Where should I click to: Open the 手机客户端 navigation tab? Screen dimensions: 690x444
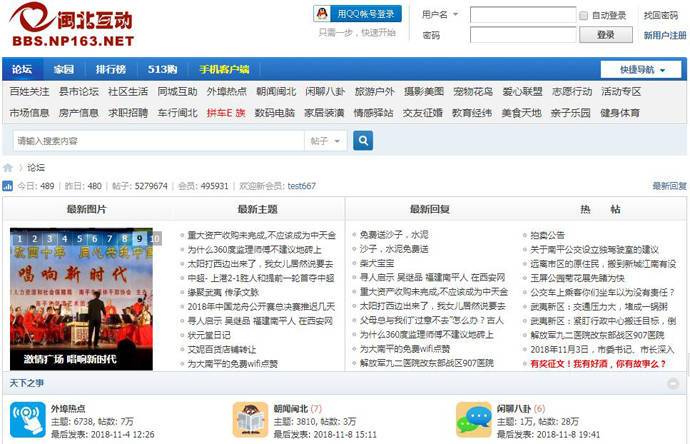tap(224, 70)
